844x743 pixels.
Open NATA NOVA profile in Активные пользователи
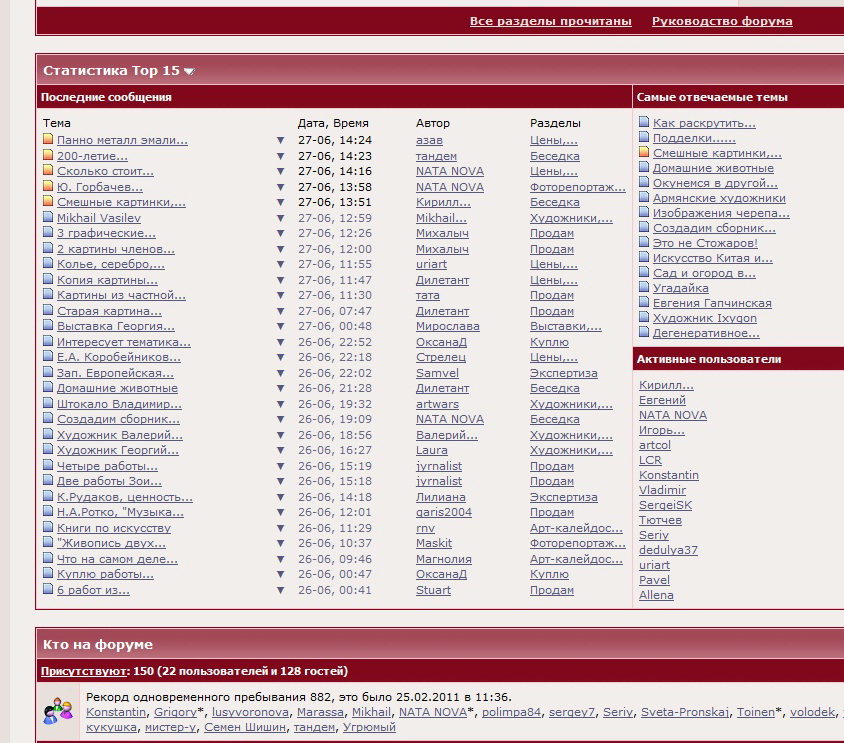click(672, 415)
